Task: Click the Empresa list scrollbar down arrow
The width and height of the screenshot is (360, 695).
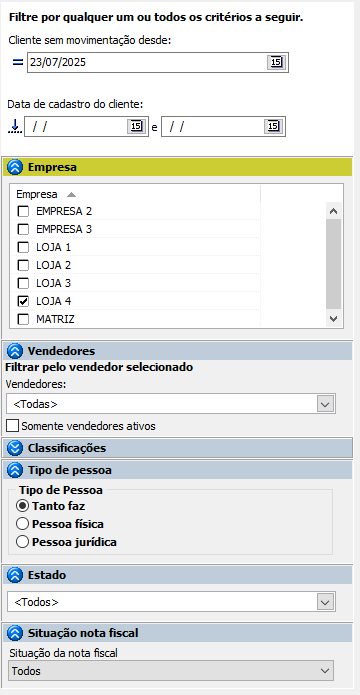Action: pos(334,318)
